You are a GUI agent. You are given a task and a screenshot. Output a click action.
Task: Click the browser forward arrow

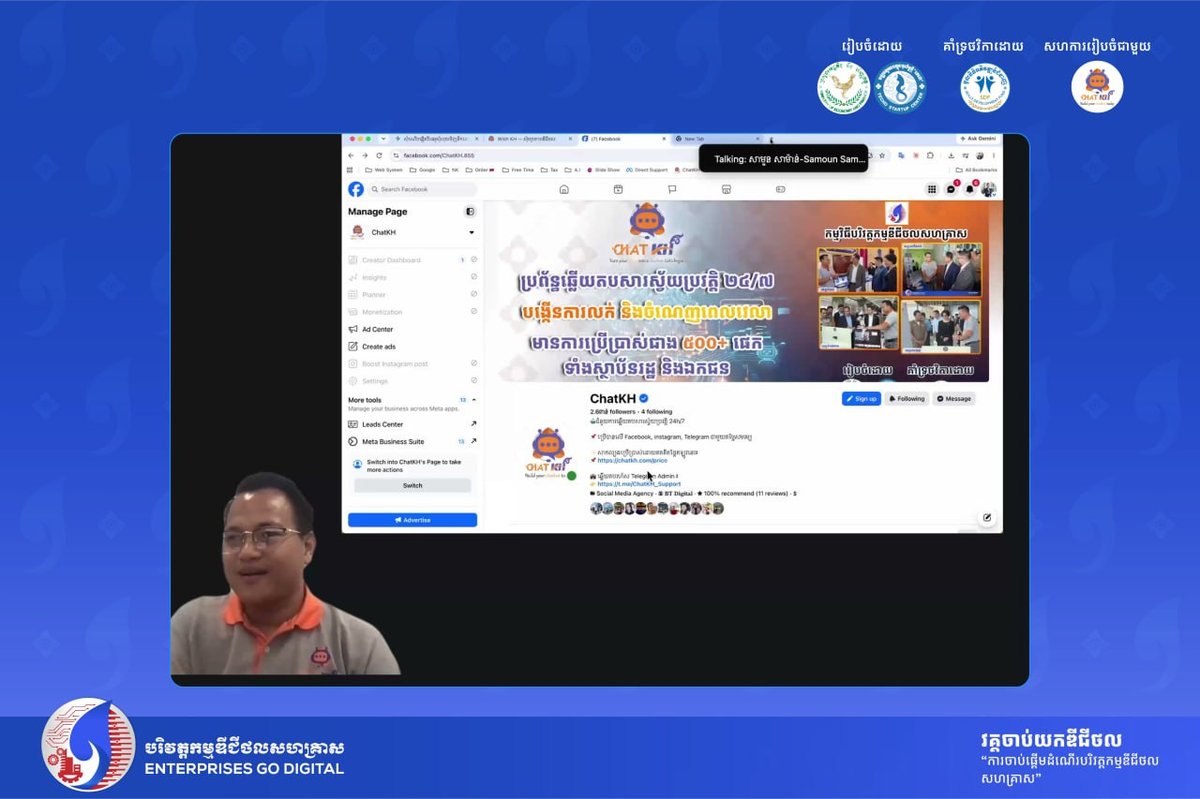point(364,155)
